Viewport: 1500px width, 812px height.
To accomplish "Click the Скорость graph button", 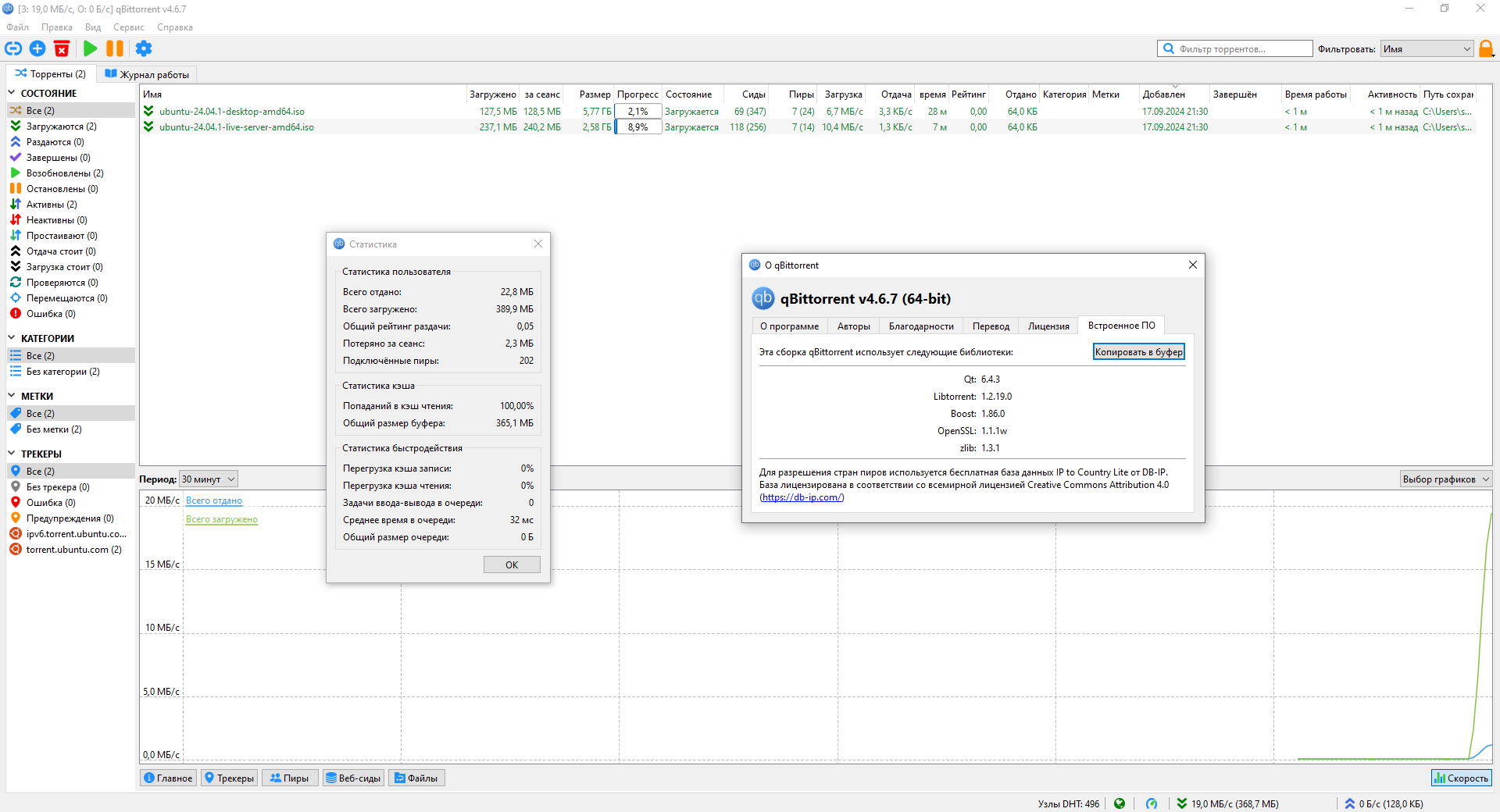I will tap(1461, 778).
